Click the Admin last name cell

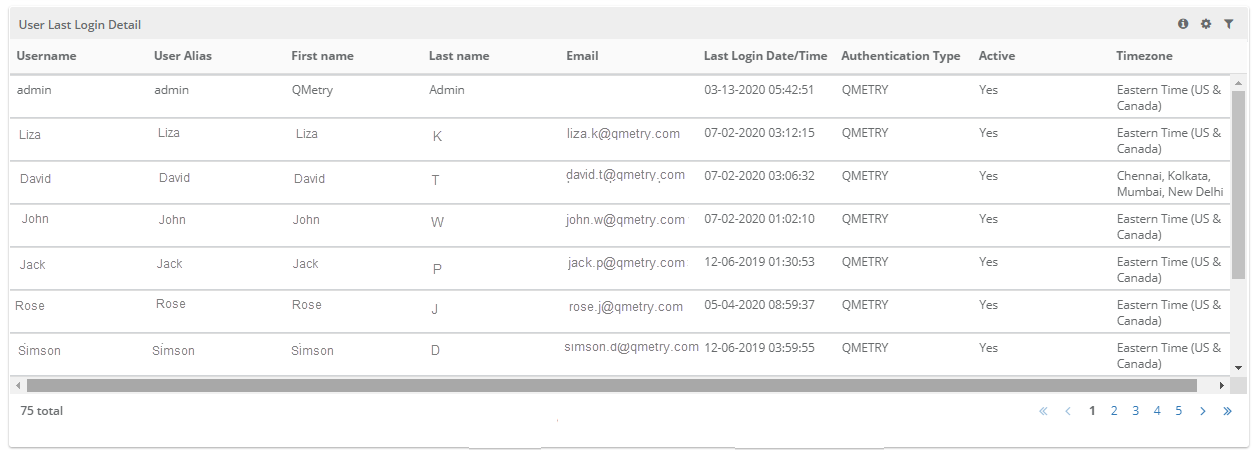tap(447, 90)
